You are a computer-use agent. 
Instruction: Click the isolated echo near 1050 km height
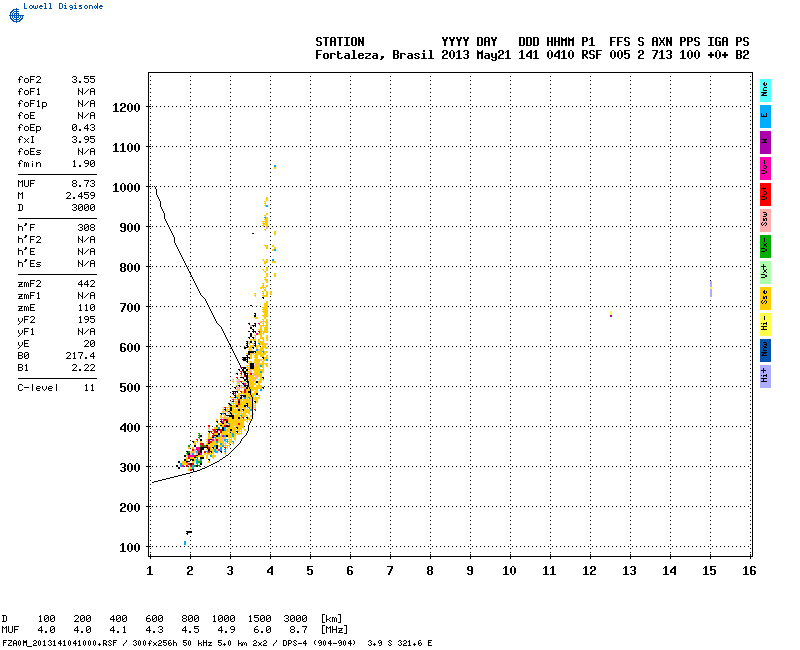[x=275, y=166]
